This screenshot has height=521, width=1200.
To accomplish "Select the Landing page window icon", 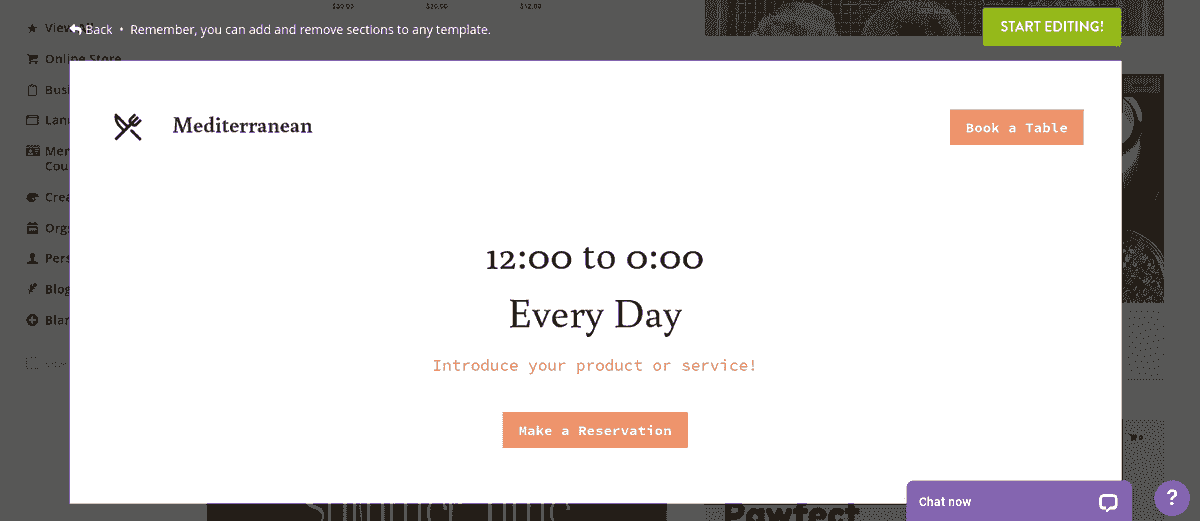I will click(x=32, y=120).
